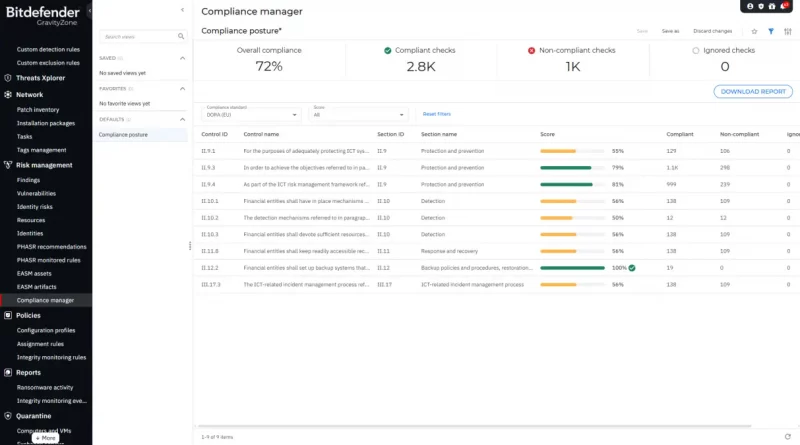The width and height of the screenshot is (800, 445).
Task: Click the magnifier icon in Search views
Action: [x=181, y=36]
